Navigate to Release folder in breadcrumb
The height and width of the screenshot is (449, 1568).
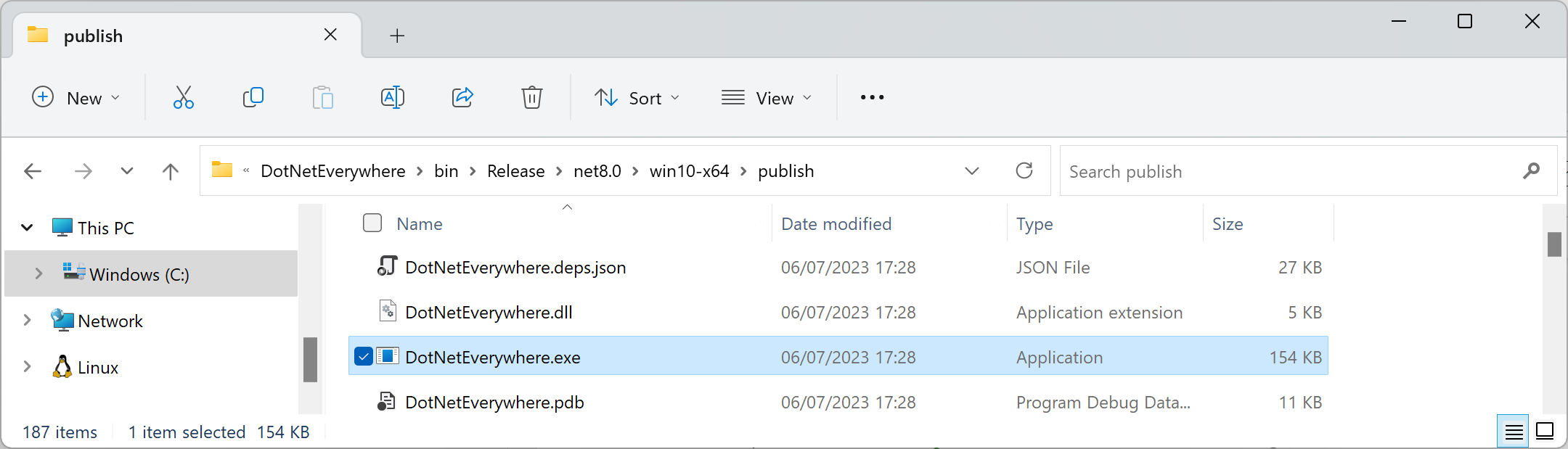tap(515, 171)
